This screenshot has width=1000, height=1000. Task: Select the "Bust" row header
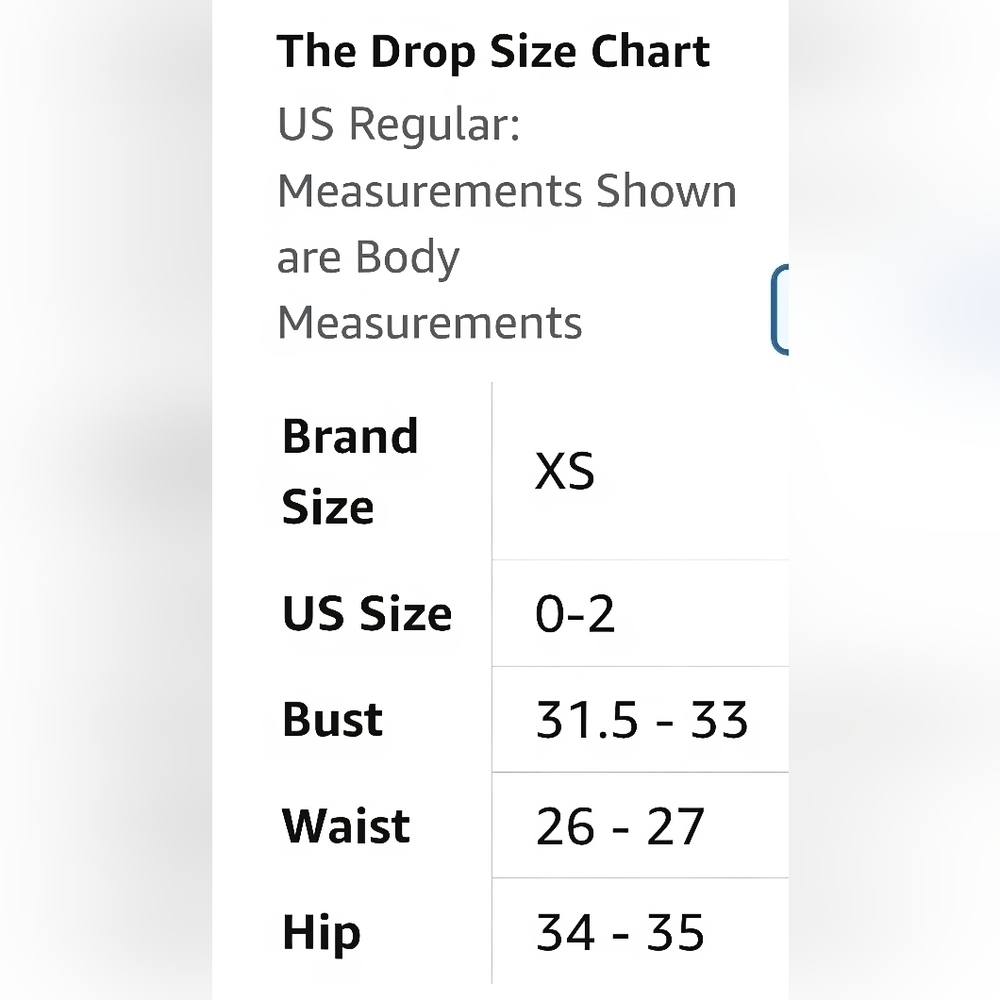coord(332,719)
